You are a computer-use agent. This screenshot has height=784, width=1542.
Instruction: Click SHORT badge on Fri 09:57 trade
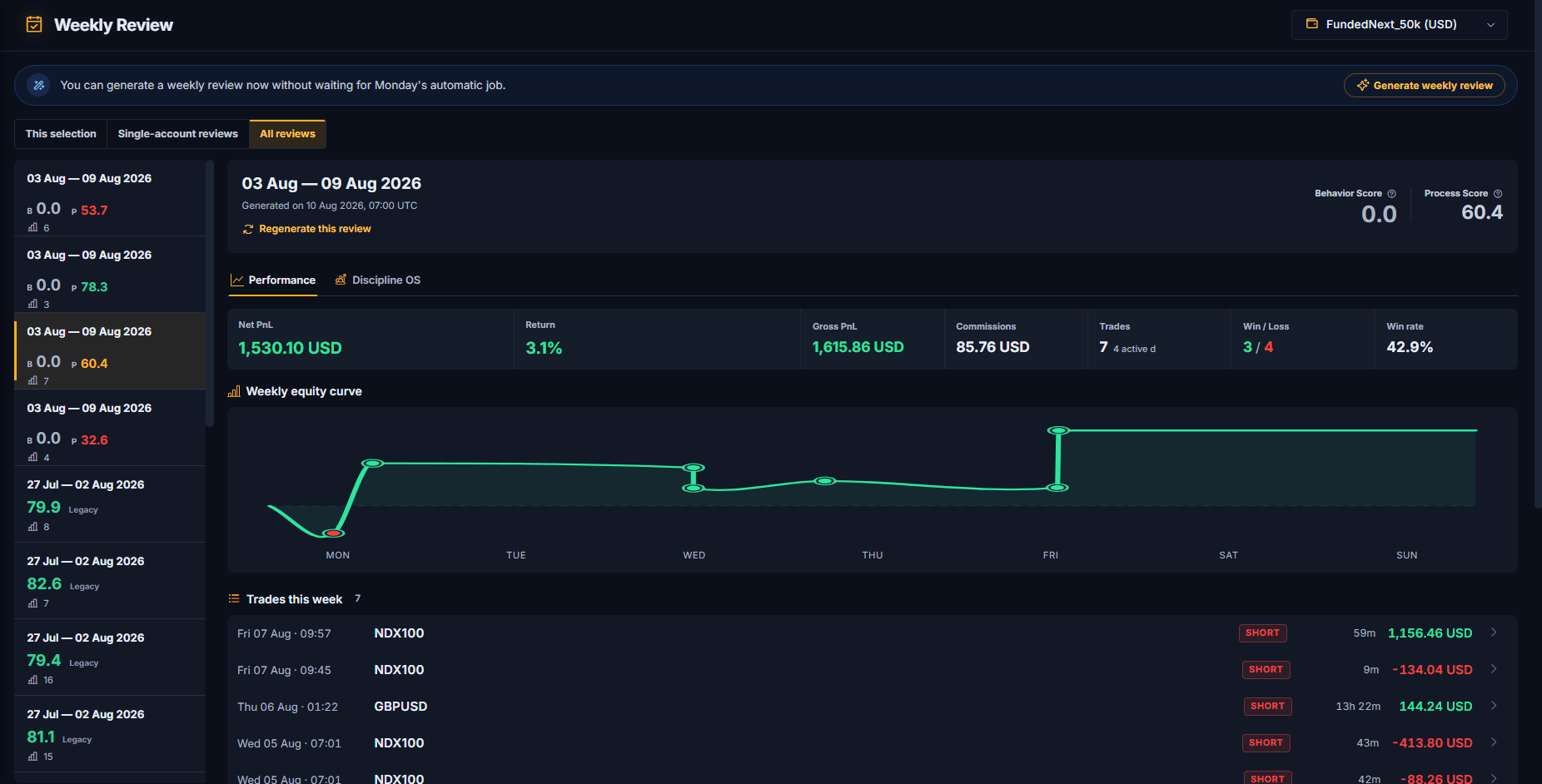click(1262, 633)
